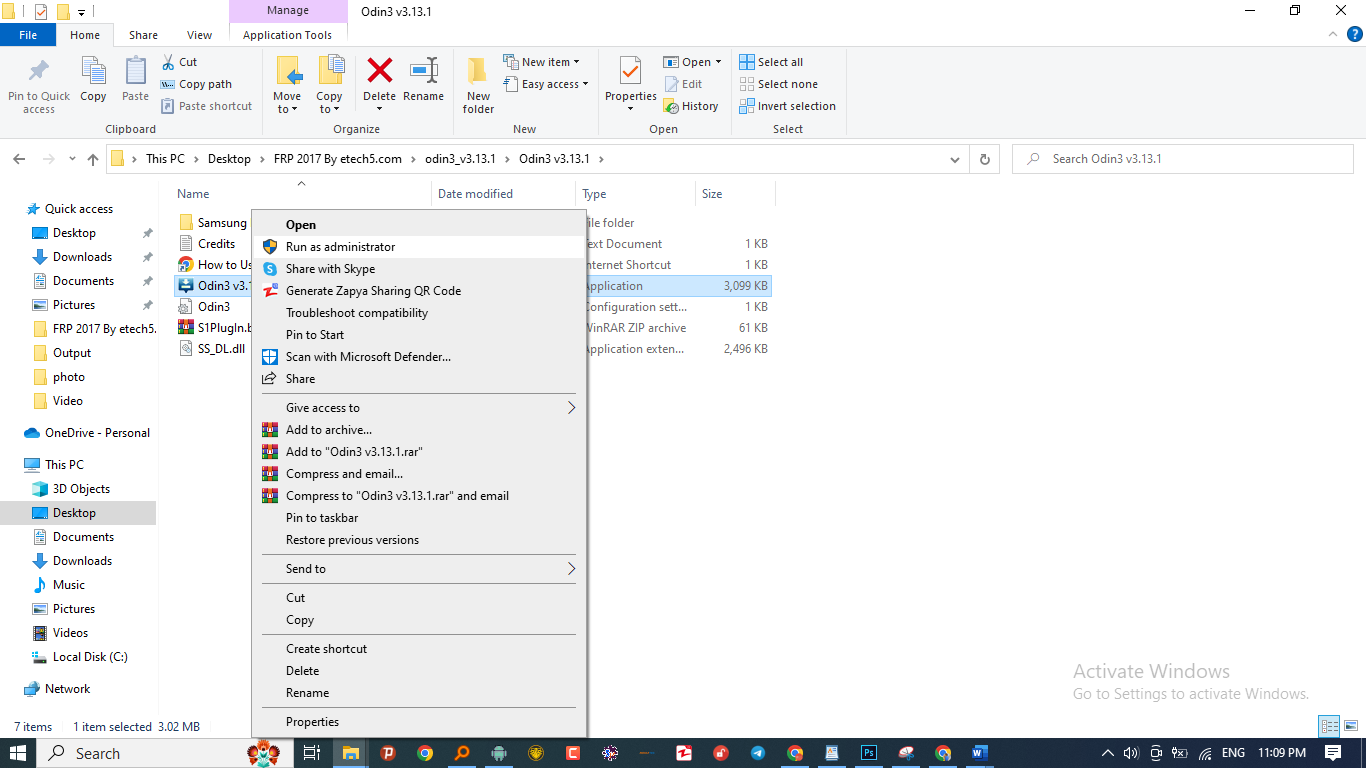Switch to Large icons view in status bar
This screenshot has width=1366, height=768.
[1351, 727]
